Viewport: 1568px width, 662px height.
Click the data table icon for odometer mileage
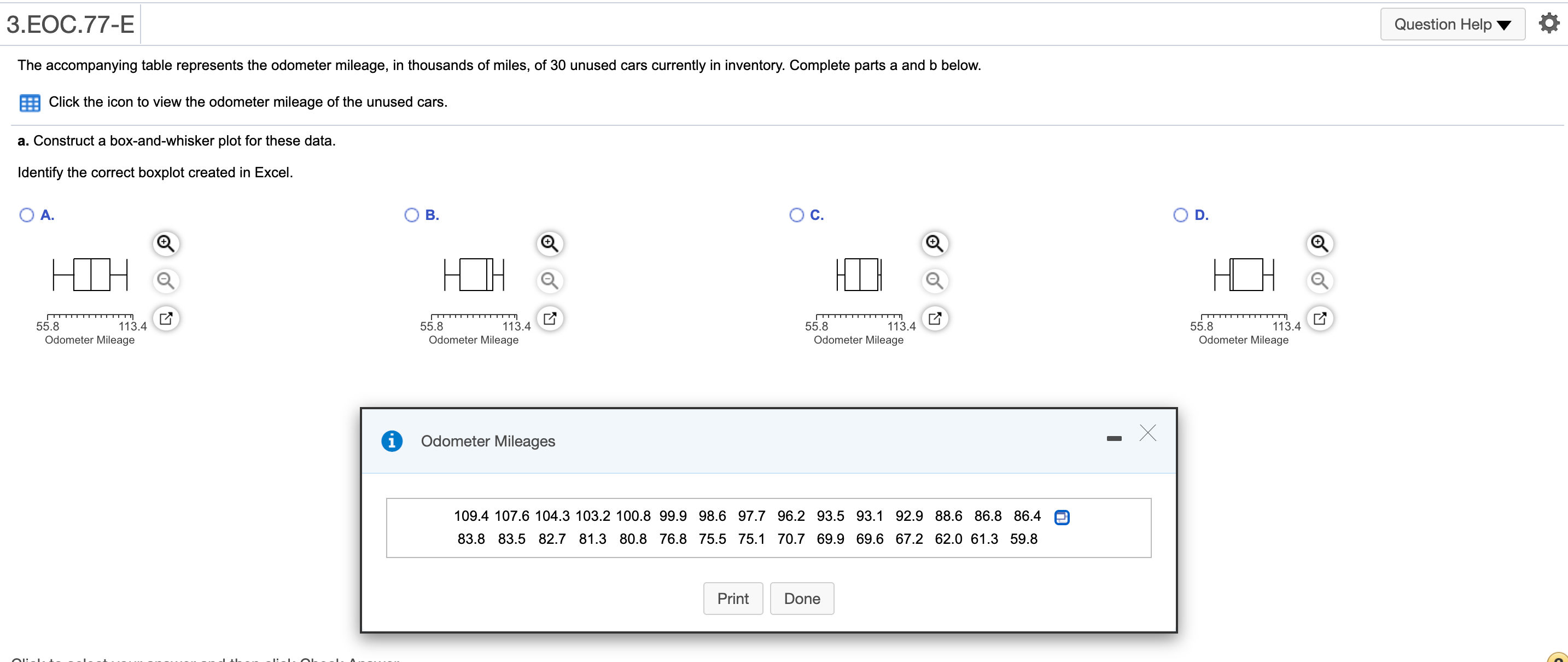pyautogui.click(x=29, y=103)
